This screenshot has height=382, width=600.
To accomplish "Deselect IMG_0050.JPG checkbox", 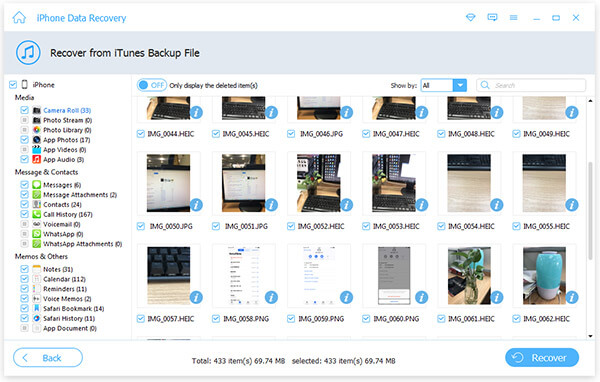I will point(141,226).
